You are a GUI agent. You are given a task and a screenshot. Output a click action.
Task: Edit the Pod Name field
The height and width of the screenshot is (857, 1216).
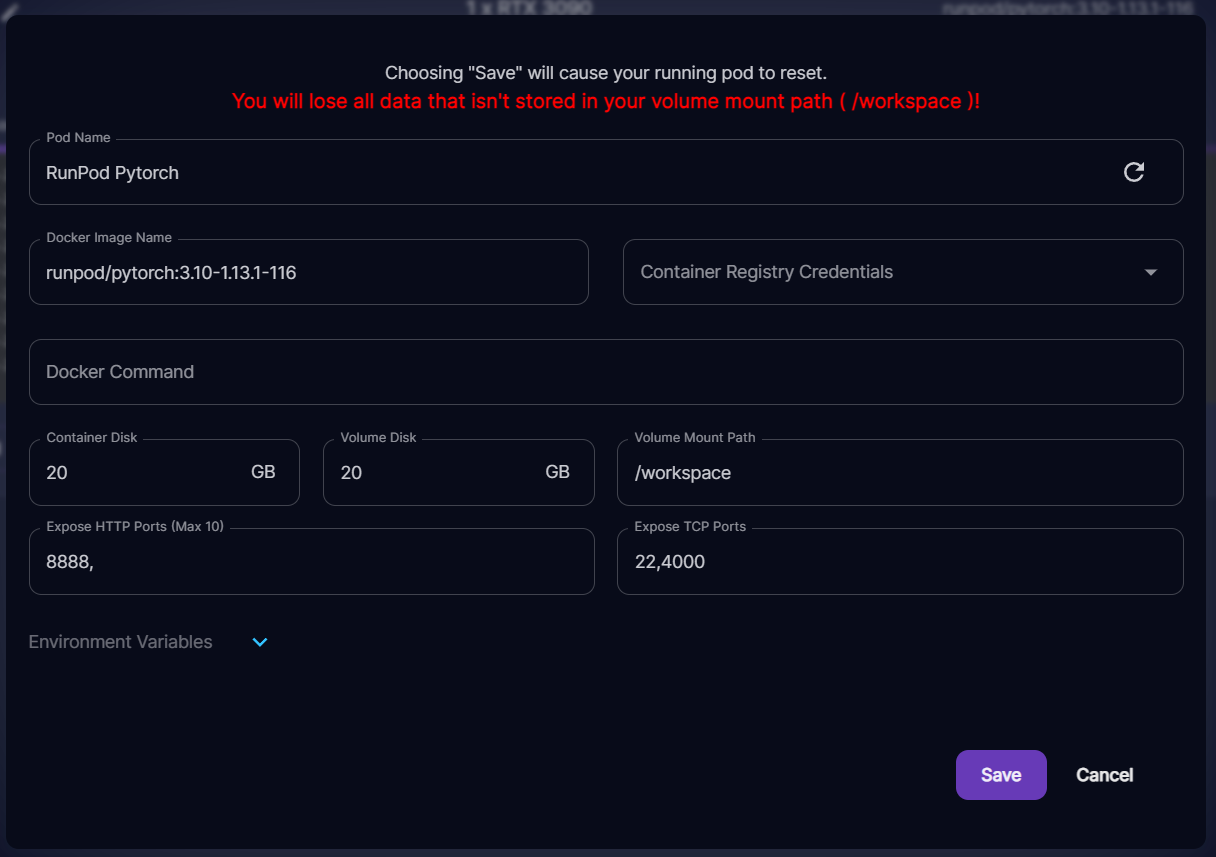[x=606, y=172]
